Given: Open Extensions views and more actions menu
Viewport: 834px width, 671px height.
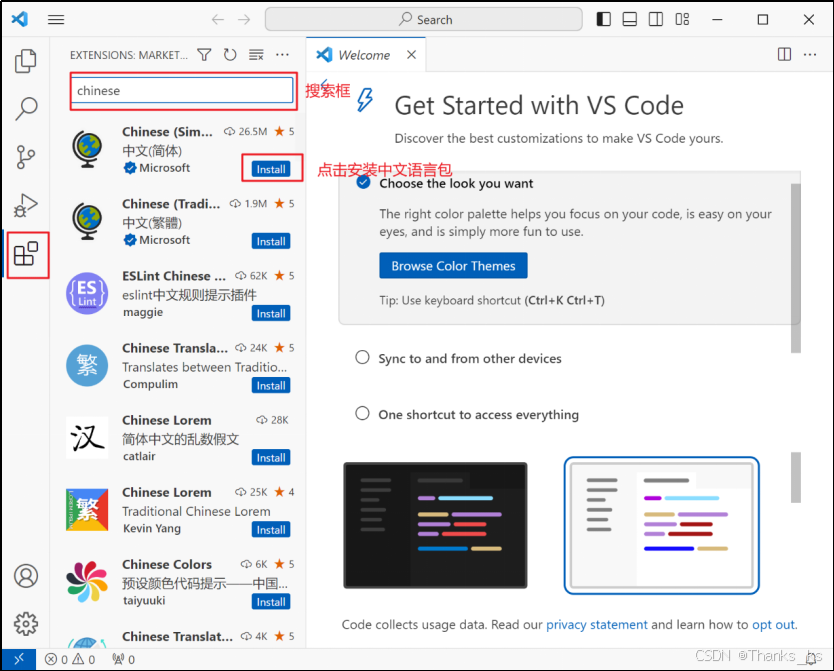Looking at the screenshot, I should 282,55.
